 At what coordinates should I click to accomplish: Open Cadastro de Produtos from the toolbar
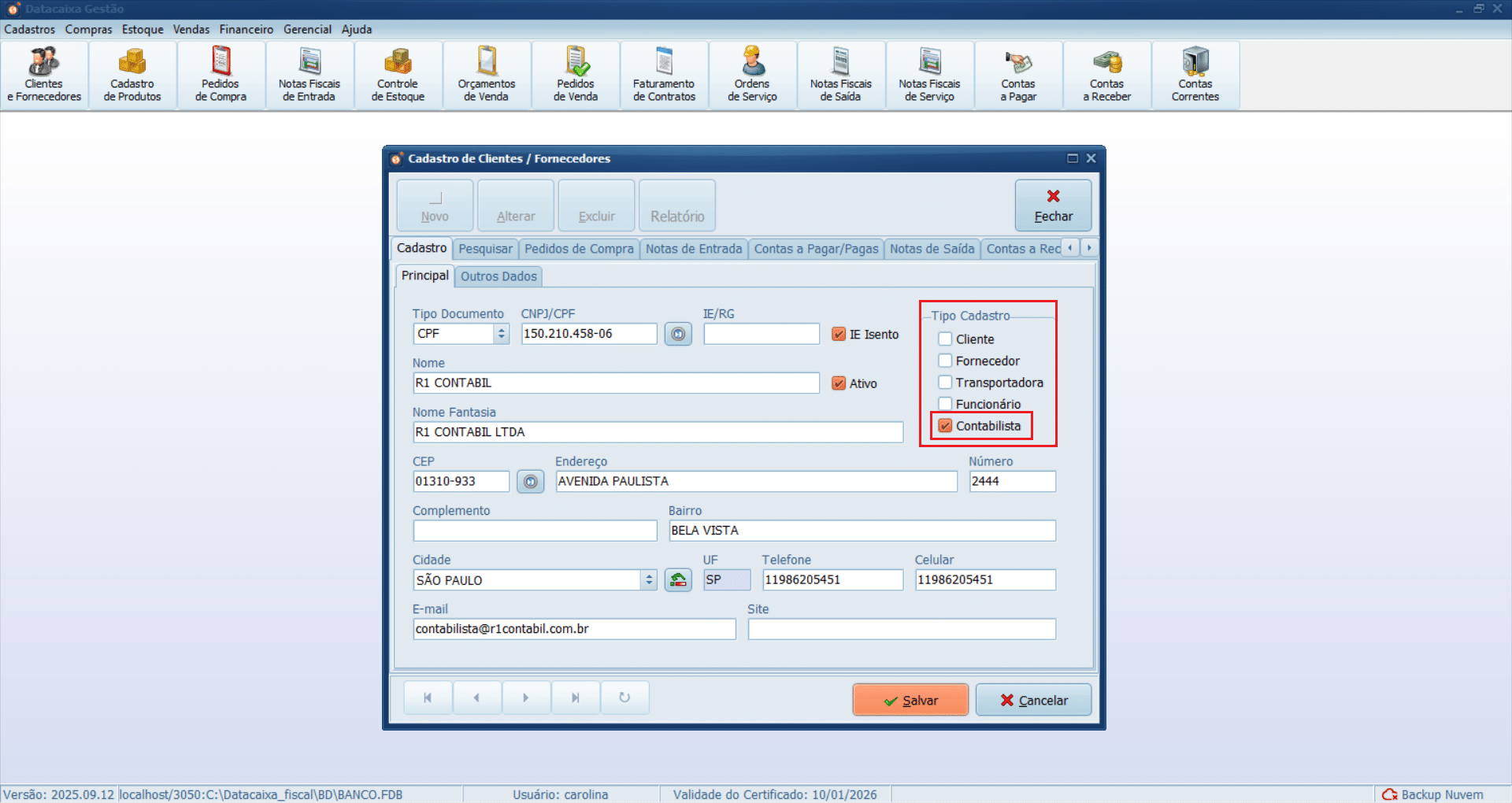click(132, 75)
